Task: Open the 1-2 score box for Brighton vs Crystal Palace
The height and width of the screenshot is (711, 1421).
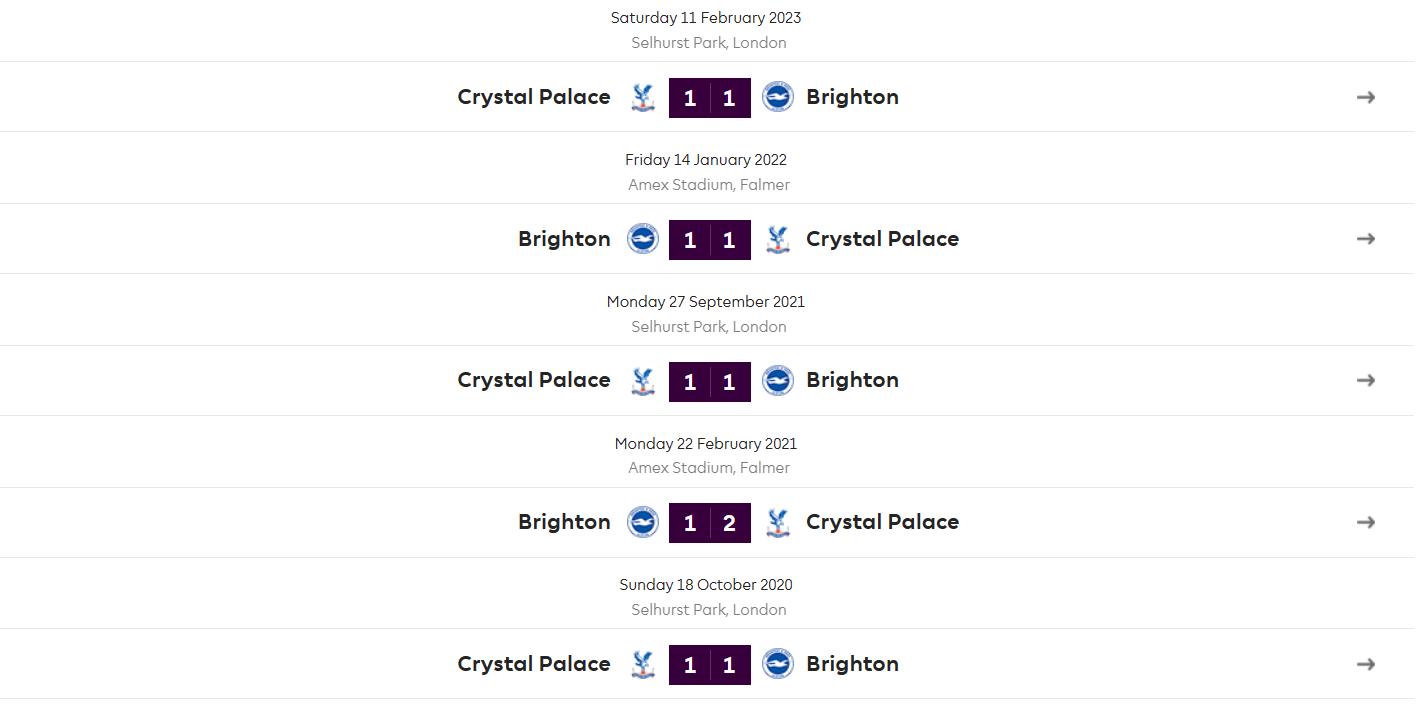Action: 710,523
